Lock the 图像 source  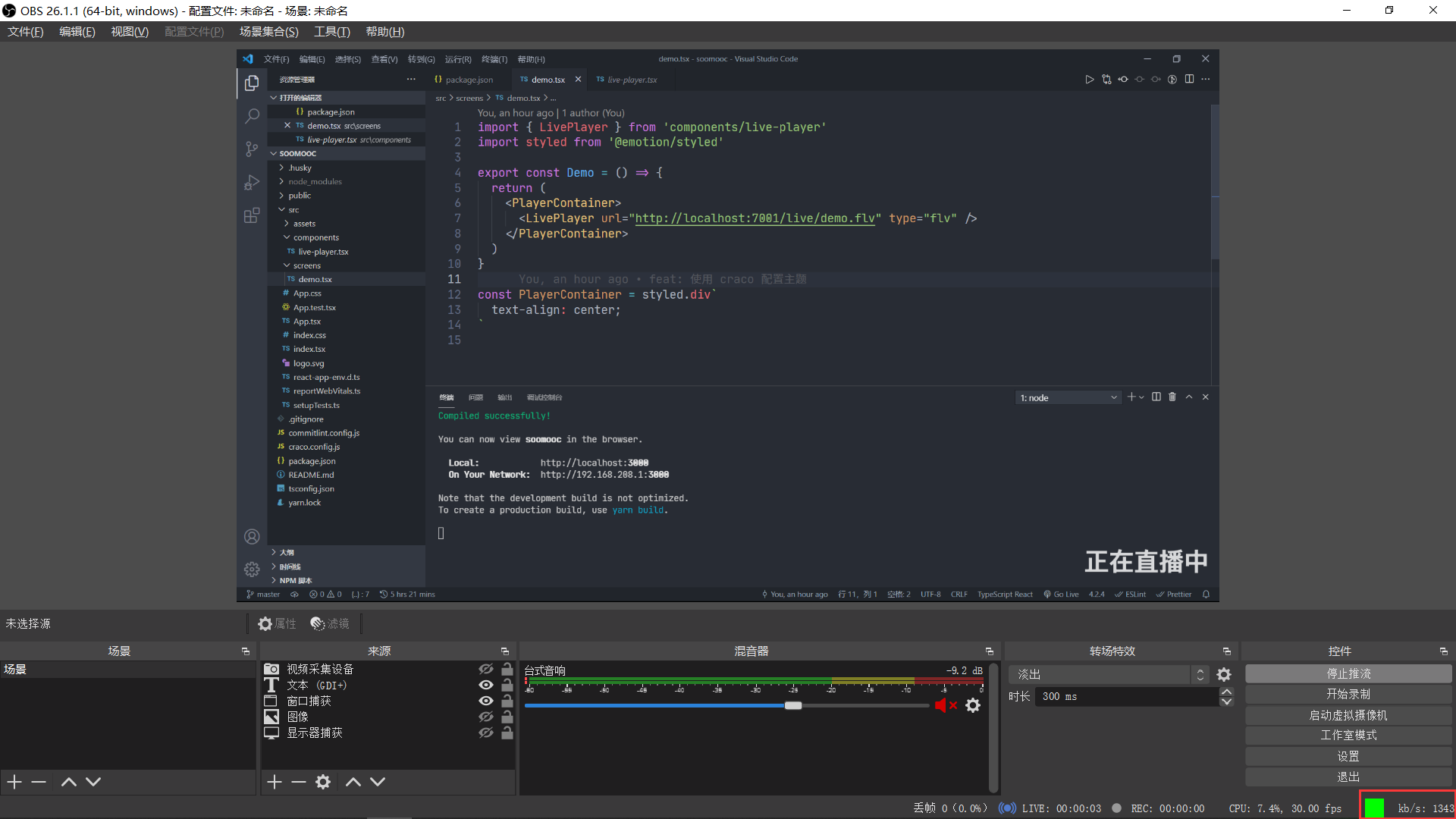[507, 717]
